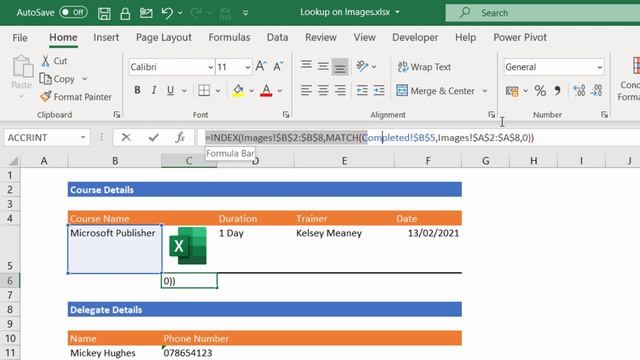This screenshot has width=640, height=360.
Task: Click the Middle Align icon
Action: [x=323, y=66]
